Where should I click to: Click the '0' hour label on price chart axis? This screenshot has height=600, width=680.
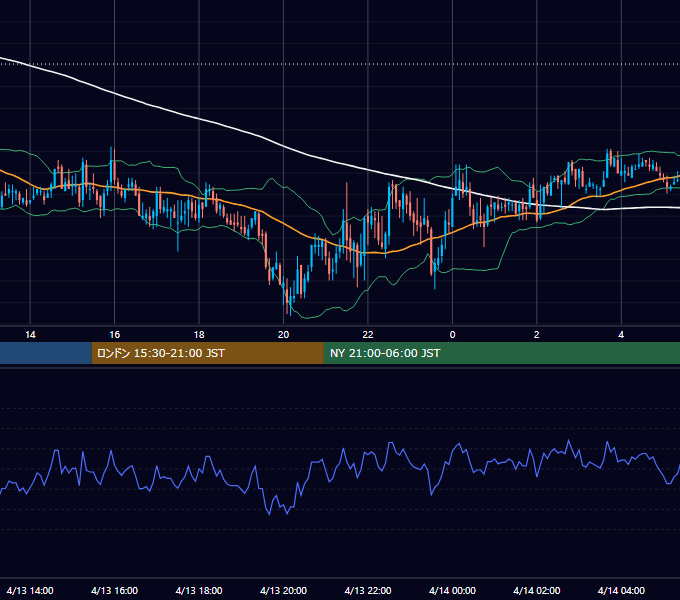point(452,335)
